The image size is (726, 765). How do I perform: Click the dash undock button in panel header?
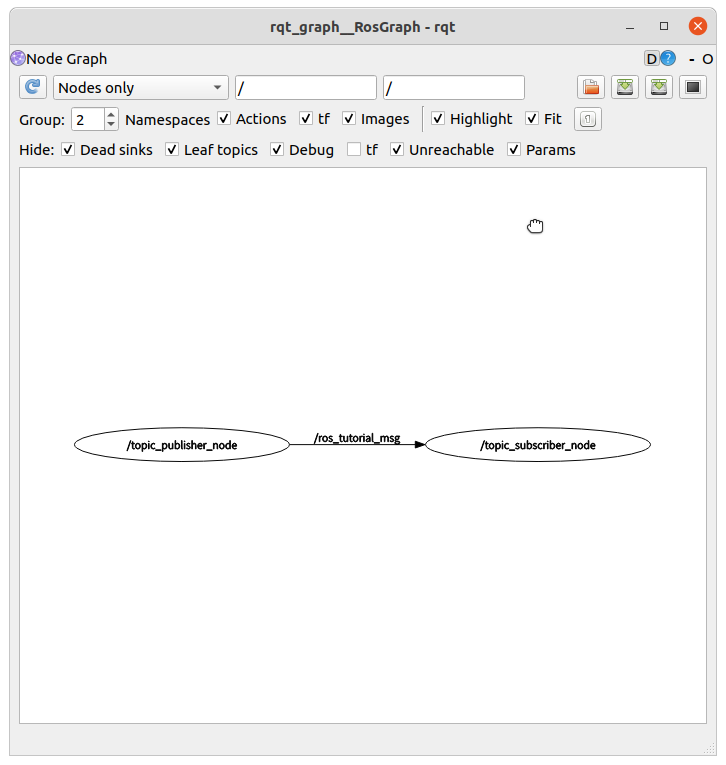692,60
